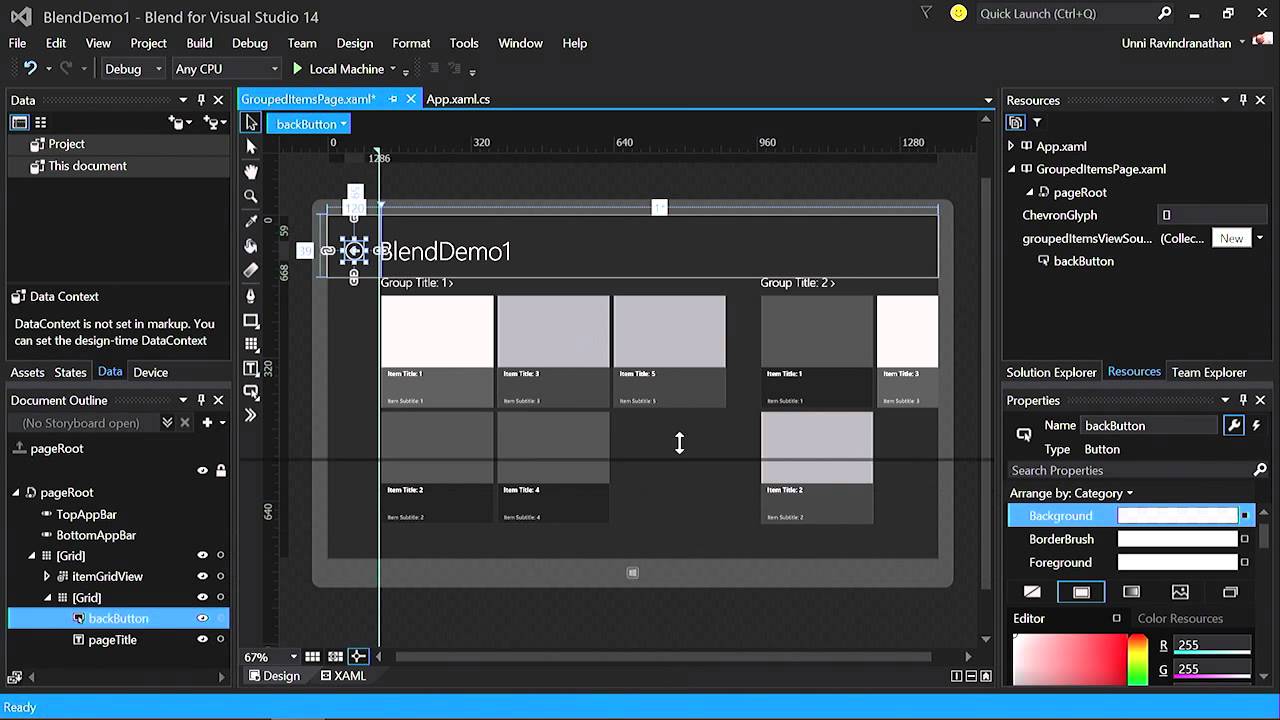Select the Zoom magnifier tool
Screen dimensions: 1280x720
pyautogui.click(x=251, y=196)
